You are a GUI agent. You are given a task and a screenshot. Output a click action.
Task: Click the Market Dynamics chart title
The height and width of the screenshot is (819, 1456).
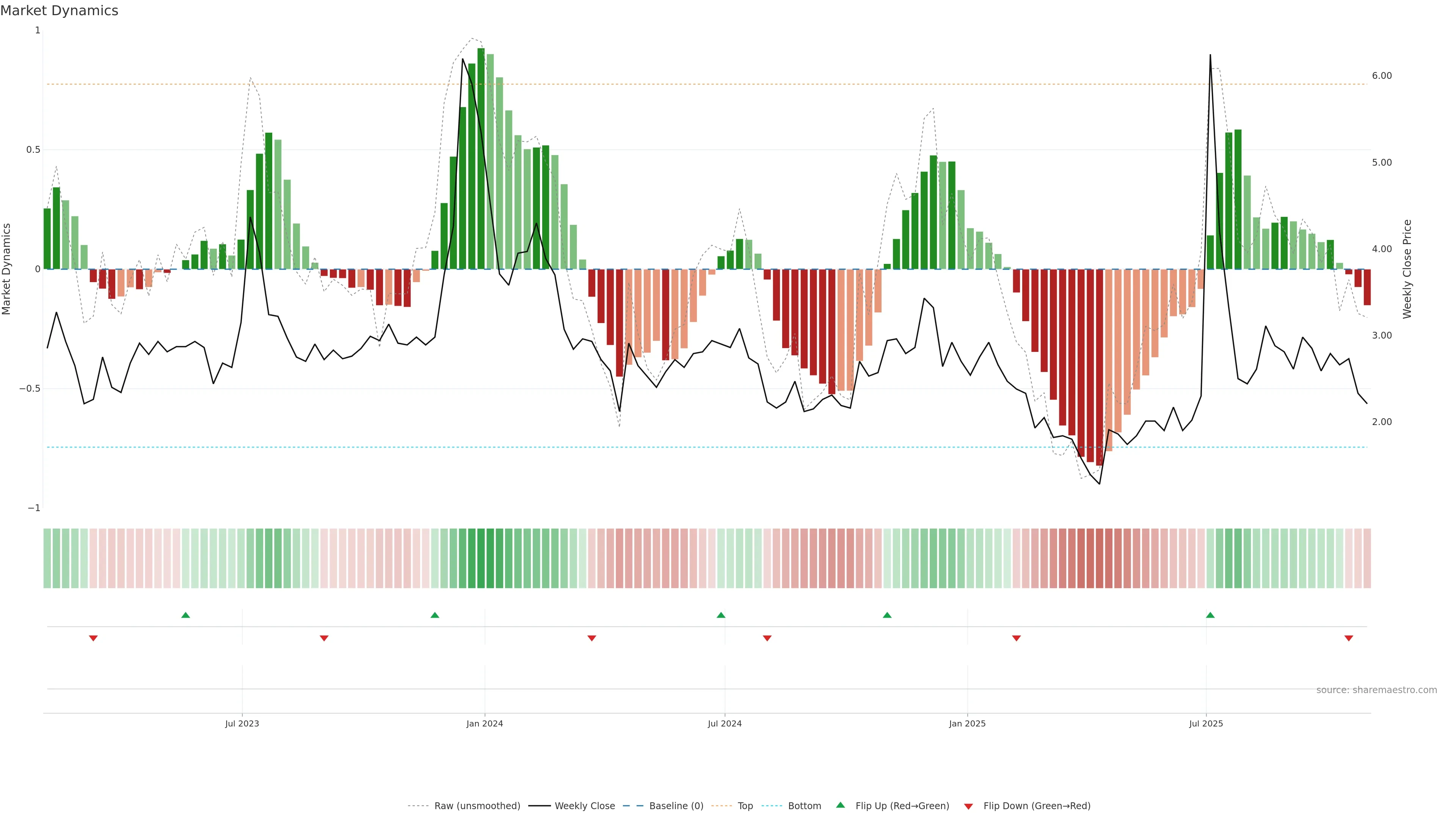pos(60,11)
